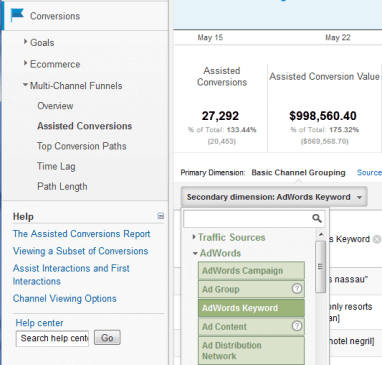Open the Time Lag report
The image size is (382, 365).
pos(56,166)
